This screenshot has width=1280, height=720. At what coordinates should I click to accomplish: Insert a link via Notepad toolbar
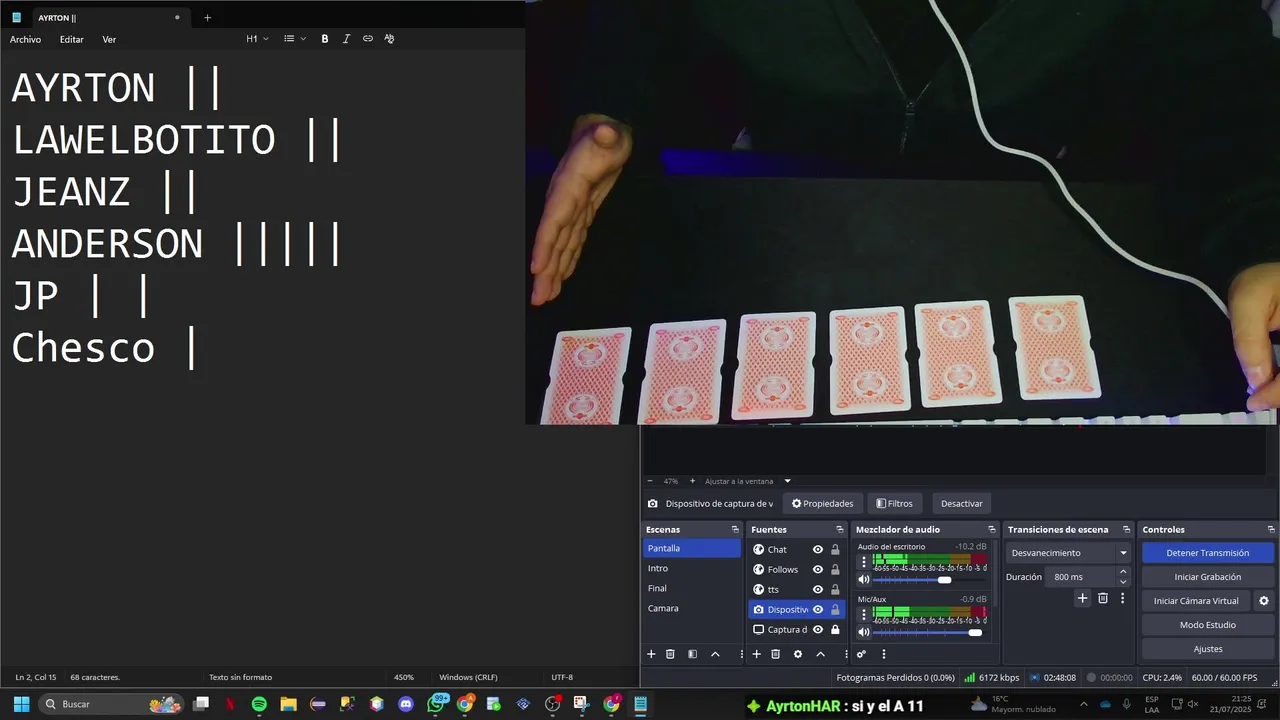point(368,39)
